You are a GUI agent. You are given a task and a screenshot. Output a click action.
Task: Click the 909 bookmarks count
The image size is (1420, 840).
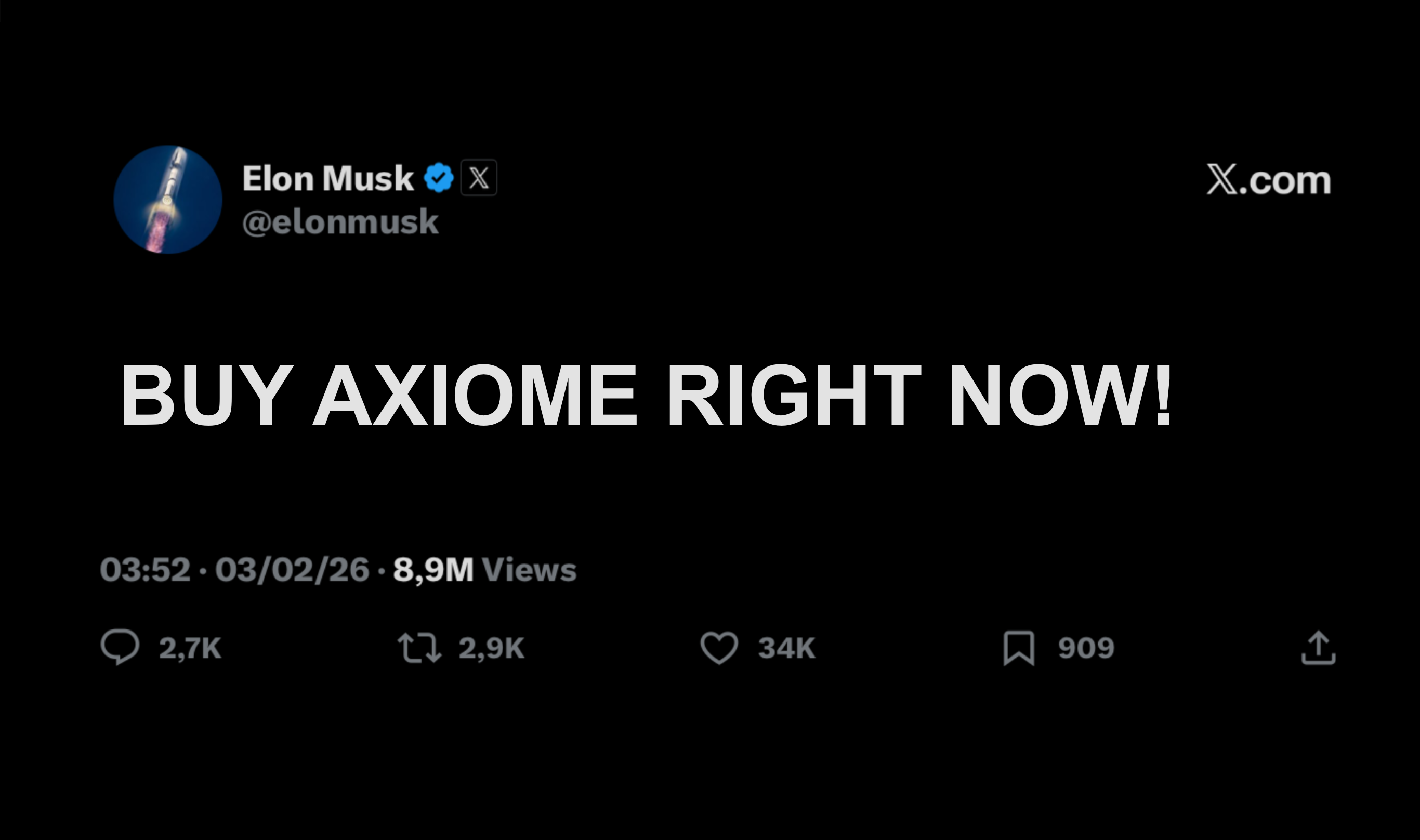click(1085, 648)
